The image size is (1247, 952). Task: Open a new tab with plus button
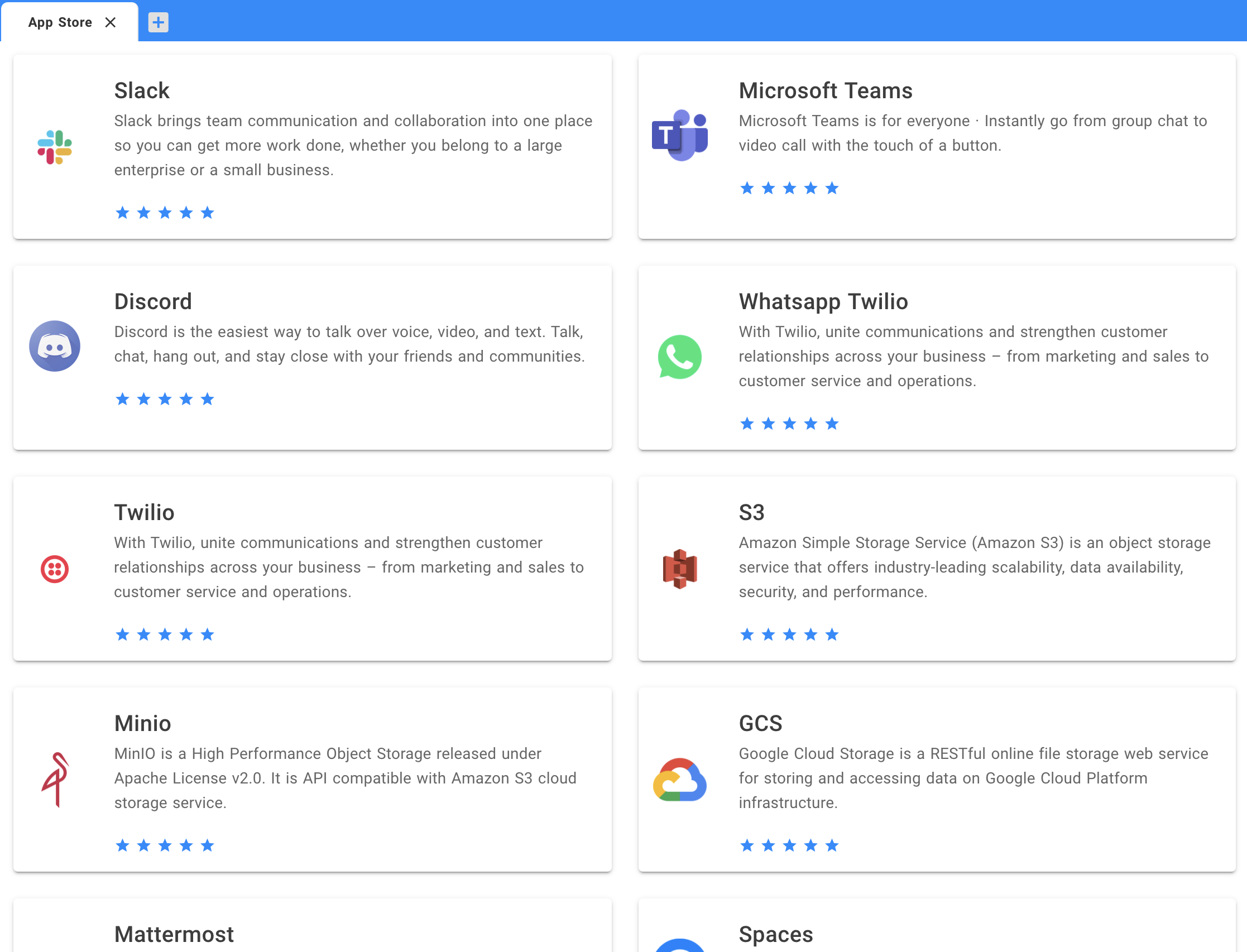coord(158,22)
